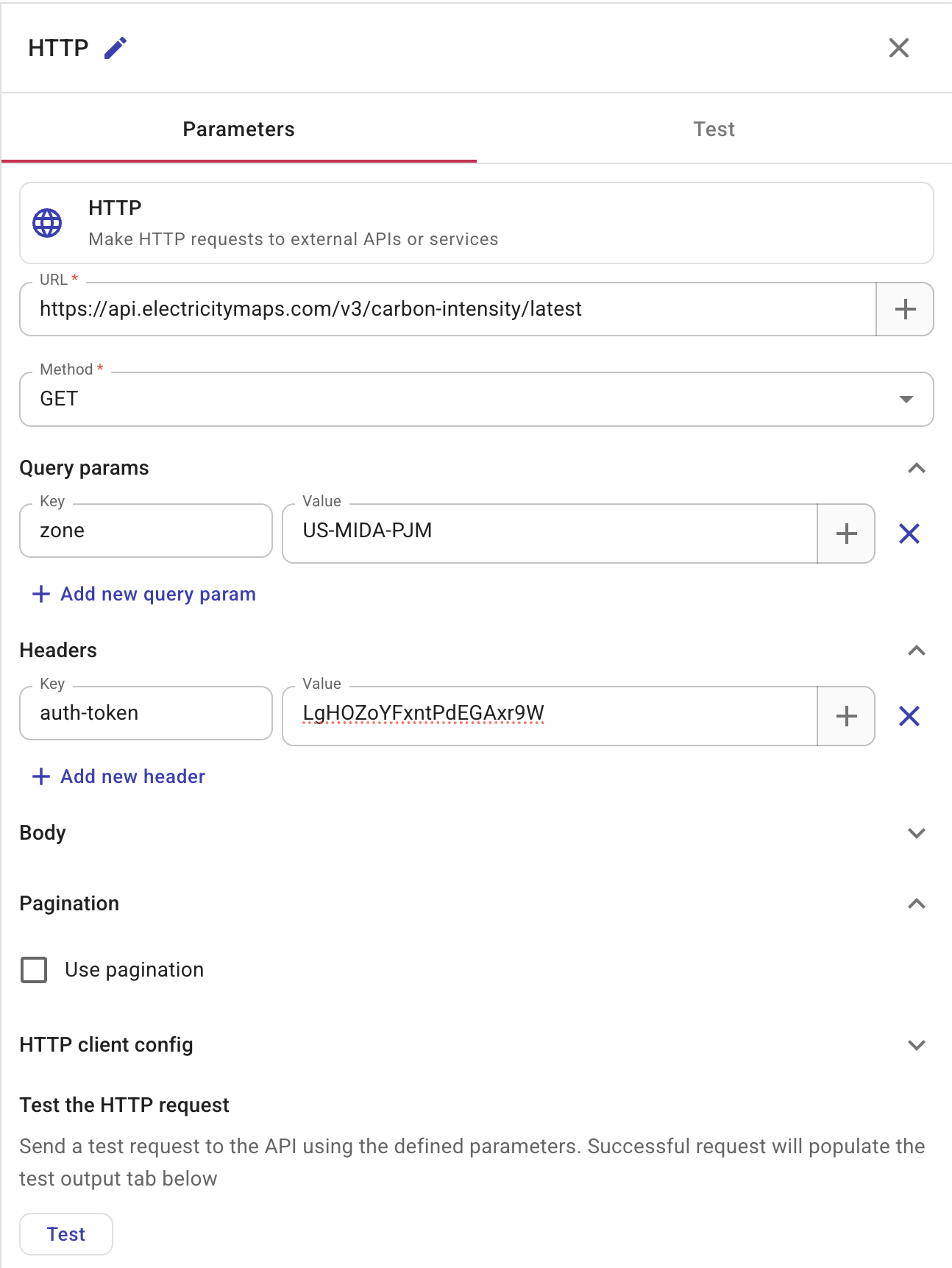Remove the zone query param with the X
This screenshot has height=1268, width=952.
click(x=909, y=534)
